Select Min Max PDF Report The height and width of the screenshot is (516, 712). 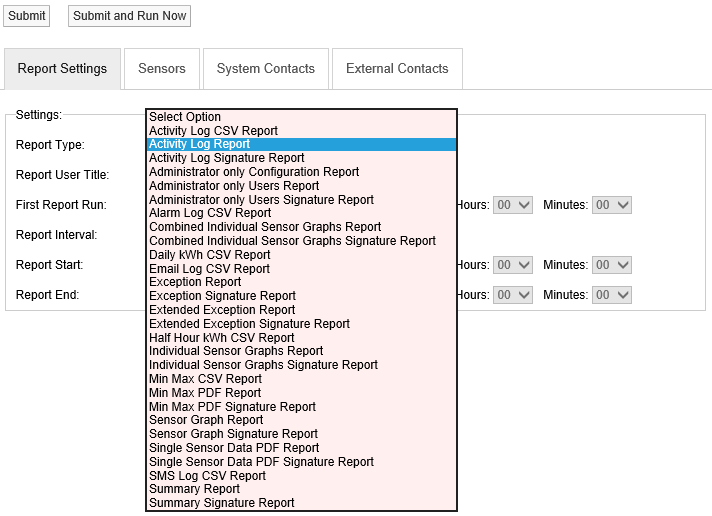click(205, 393)
